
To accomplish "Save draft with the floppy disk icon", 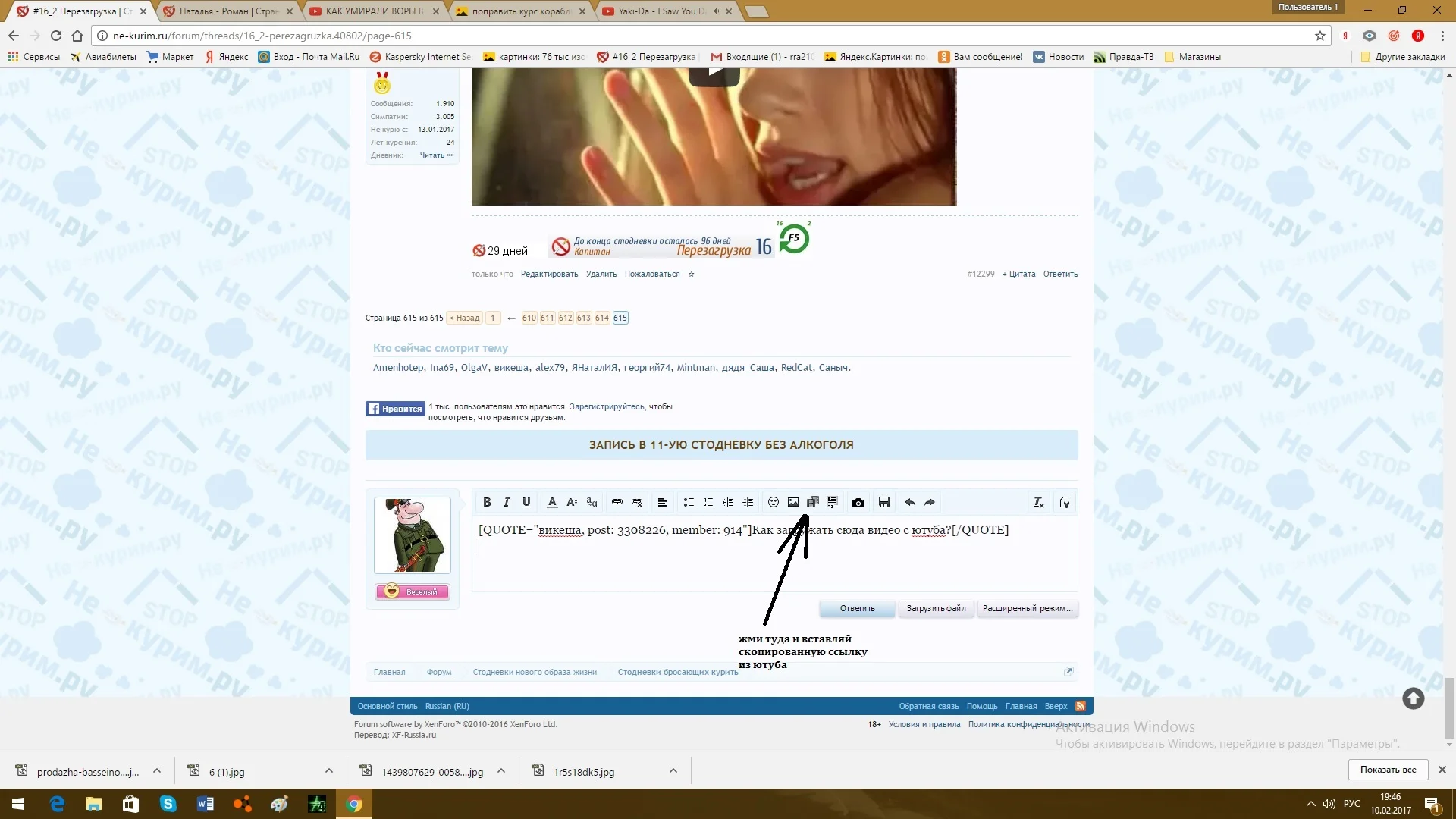I will pos(884,502).
